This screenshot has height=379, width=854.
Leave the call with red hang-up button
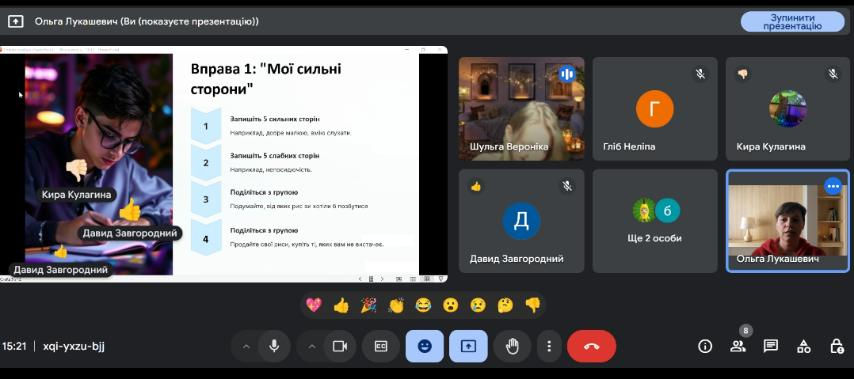click(591, 346)
